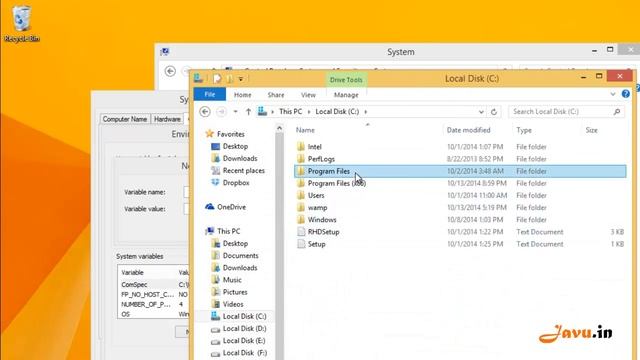Open recent locations dropdown arrow
640x360 pixels.
(x=236, y=111)
